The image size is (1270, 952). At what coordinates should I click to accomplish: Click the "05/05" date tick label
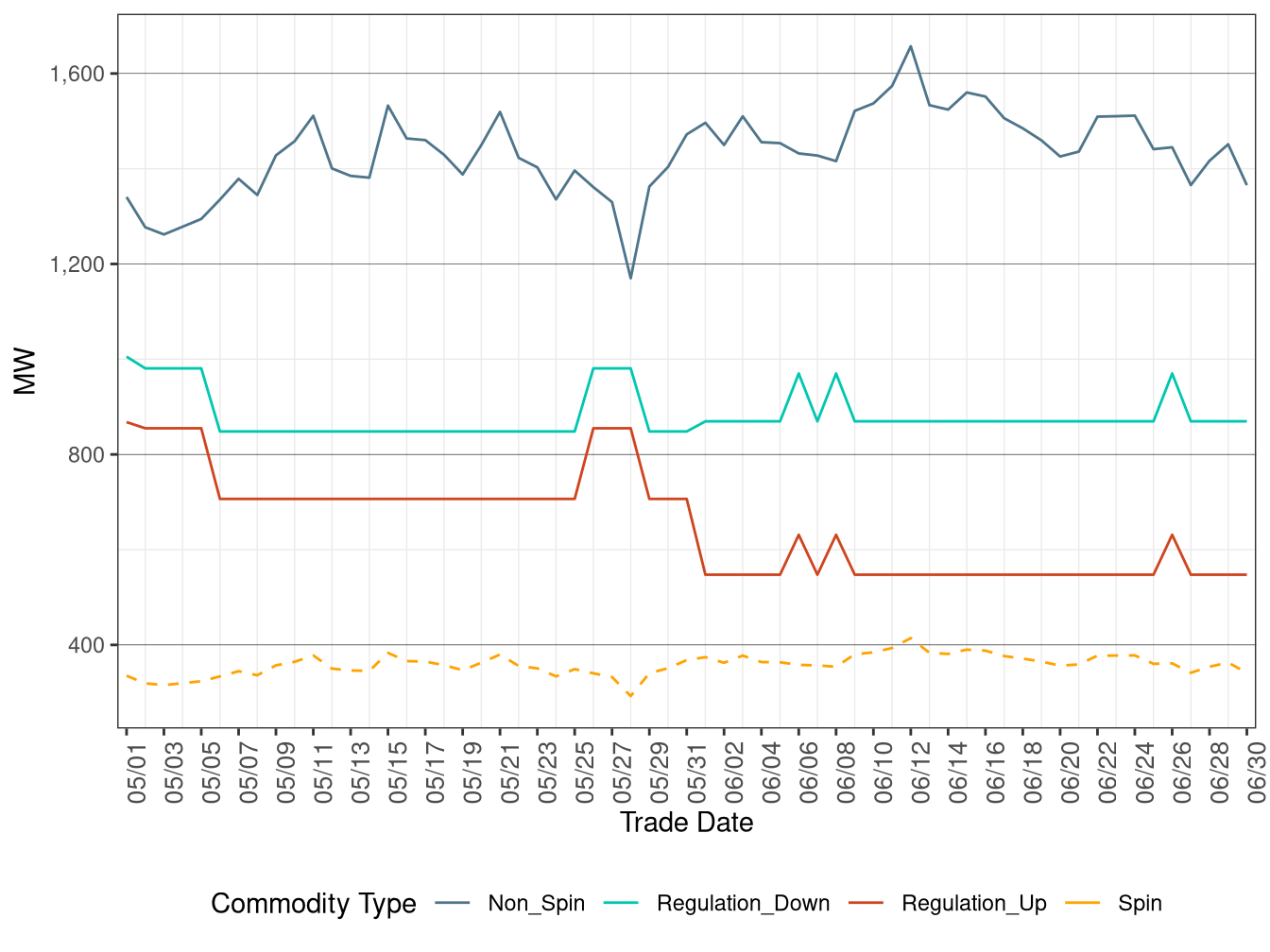click(x=212, y=773)
